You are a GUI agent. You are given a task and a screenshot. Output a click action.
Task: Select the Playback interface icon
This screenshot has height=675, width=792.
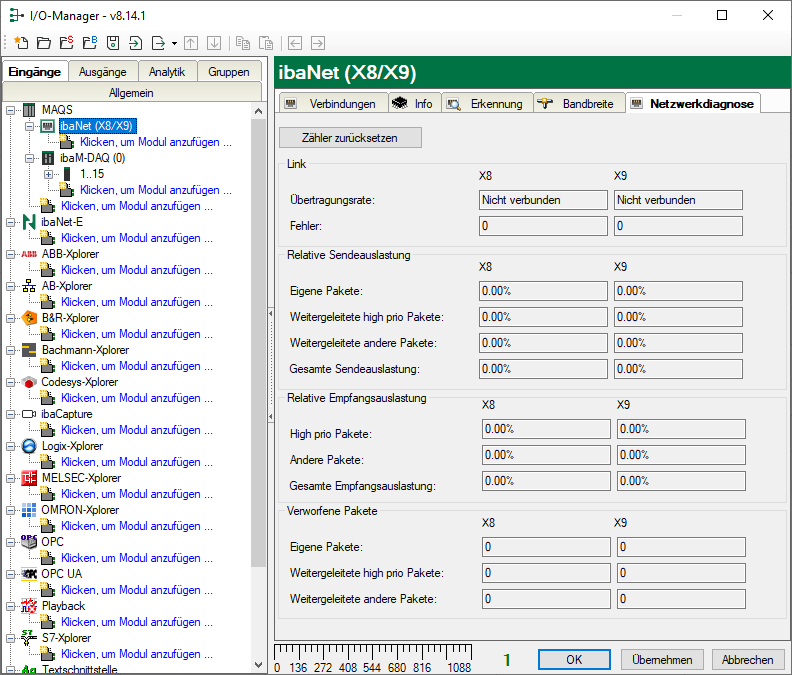click(x=29, y=606)
